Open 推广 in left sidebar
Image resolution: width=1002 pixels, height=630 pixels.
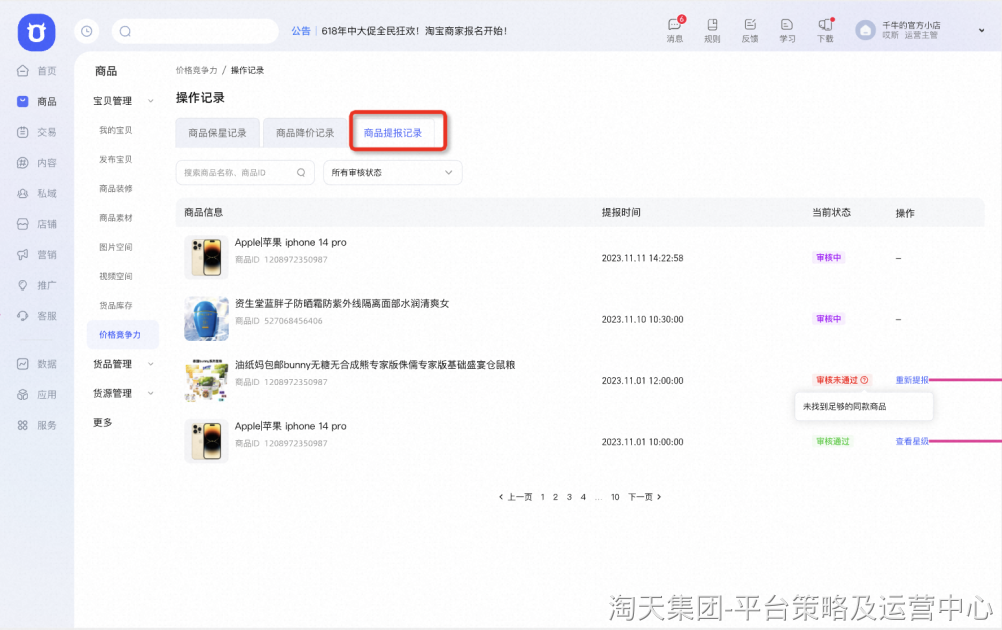pyautogui.click(x=36, y=286)
